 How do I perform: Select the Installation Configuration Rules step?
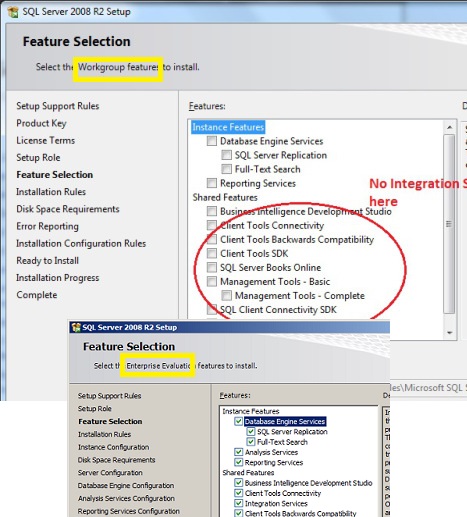coord(81,243)
